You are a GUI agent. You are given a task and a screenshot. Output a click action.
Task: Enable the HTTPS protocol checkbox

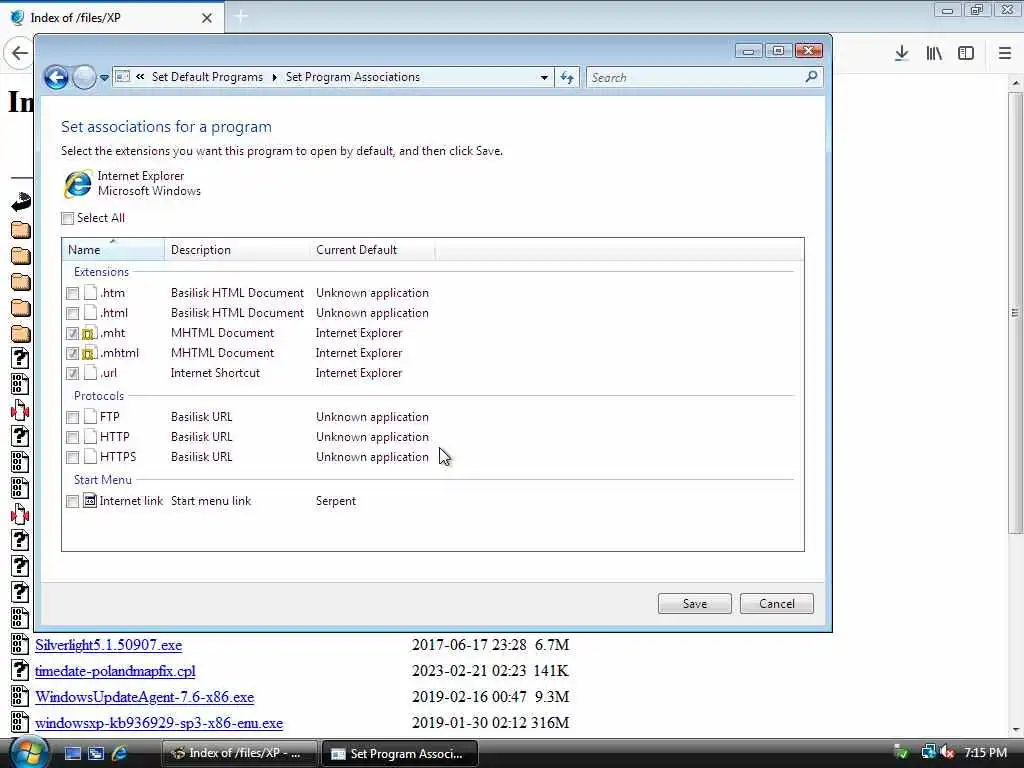tap(72, 457)
